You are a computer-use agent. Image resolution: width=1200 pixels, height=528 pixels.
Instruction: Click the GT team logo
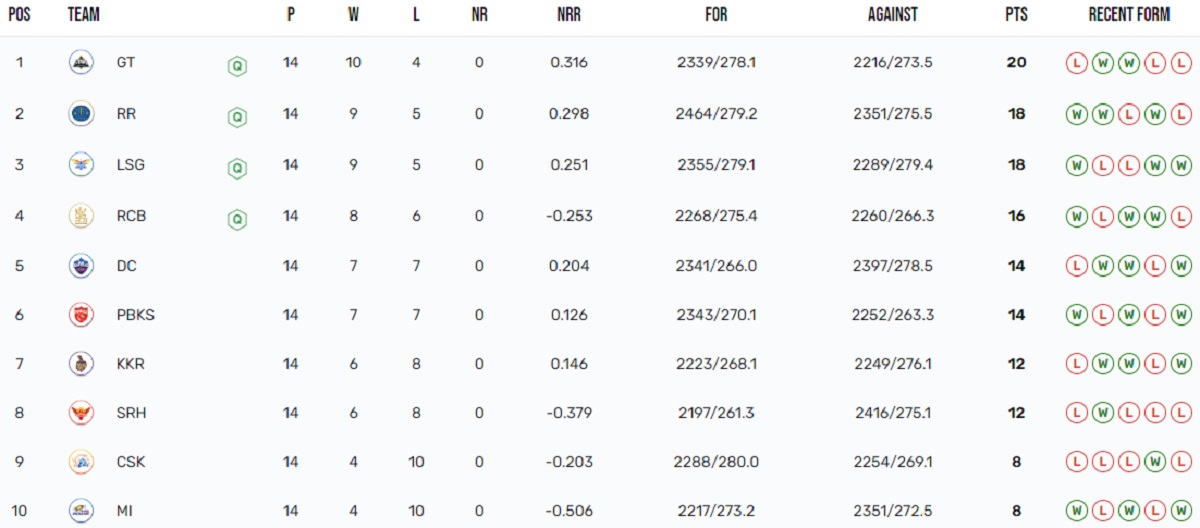(x=80, y=63)
